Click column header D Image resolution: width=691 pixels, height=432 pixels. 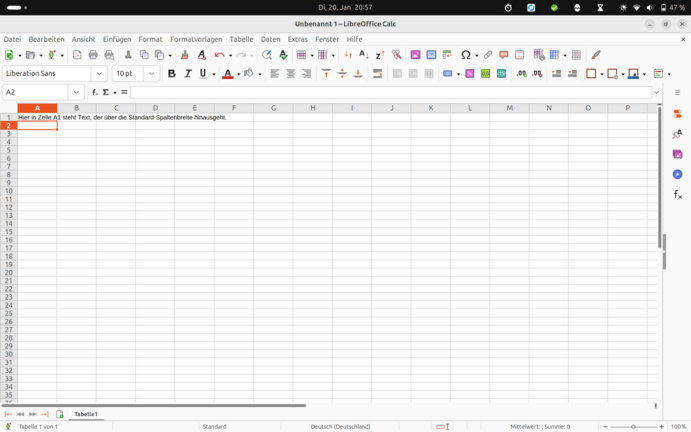[x=155, y=108]
